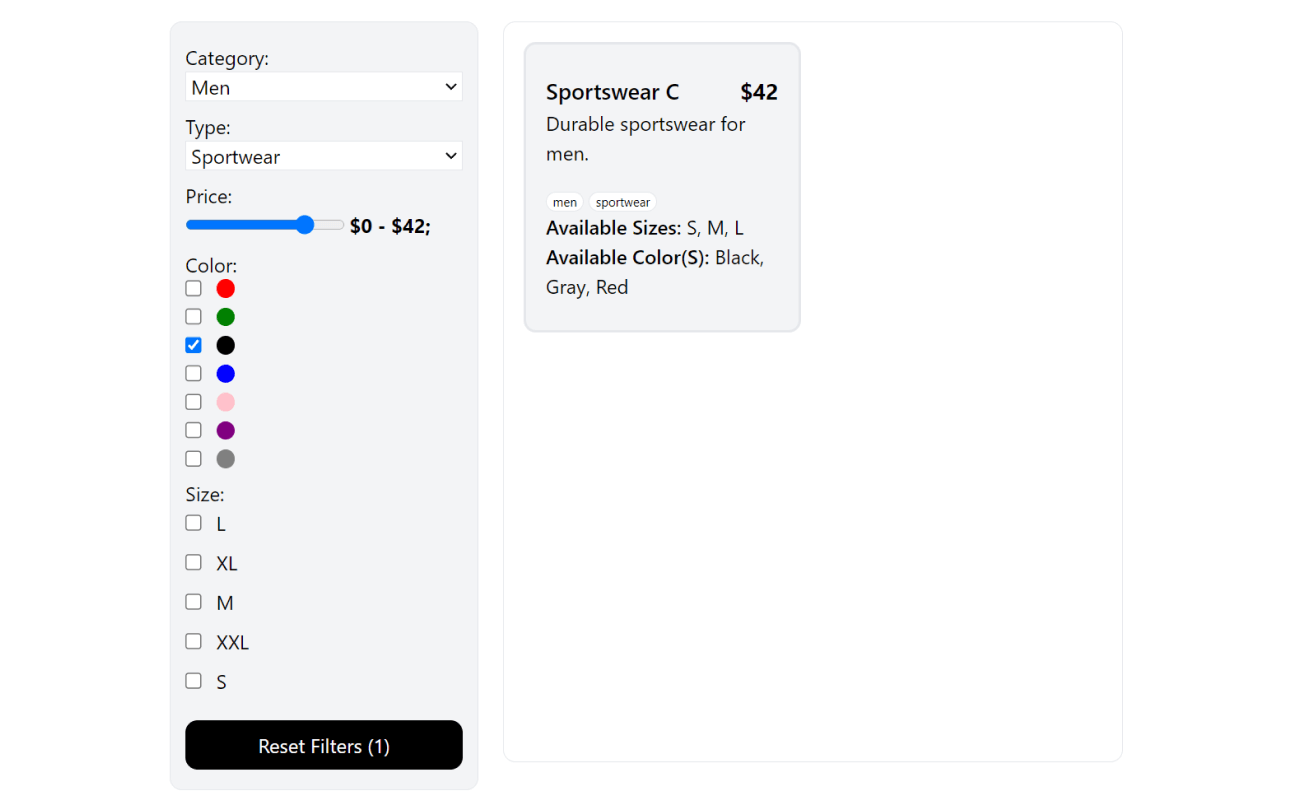
Task: Open the Sportswear C product card title
Action: (x=612, y=93)
